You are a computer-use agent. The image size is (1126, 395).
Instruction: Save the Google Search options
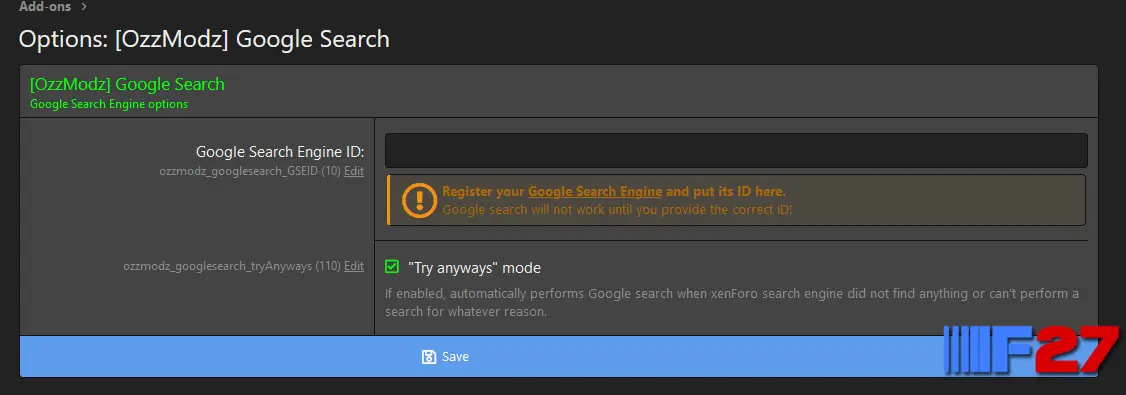[559, 356]
